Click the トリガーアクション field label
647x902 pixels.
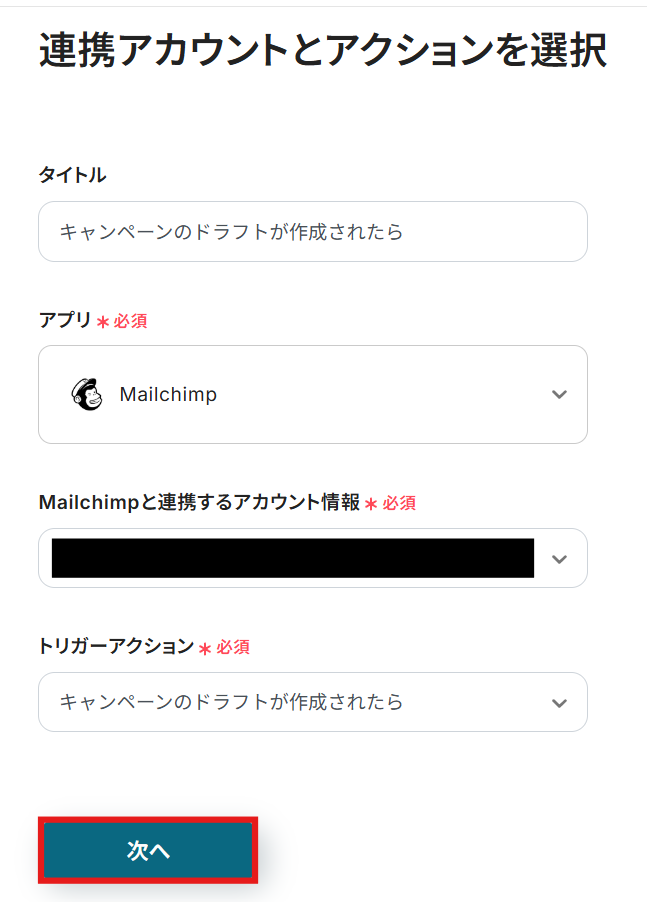115,646
